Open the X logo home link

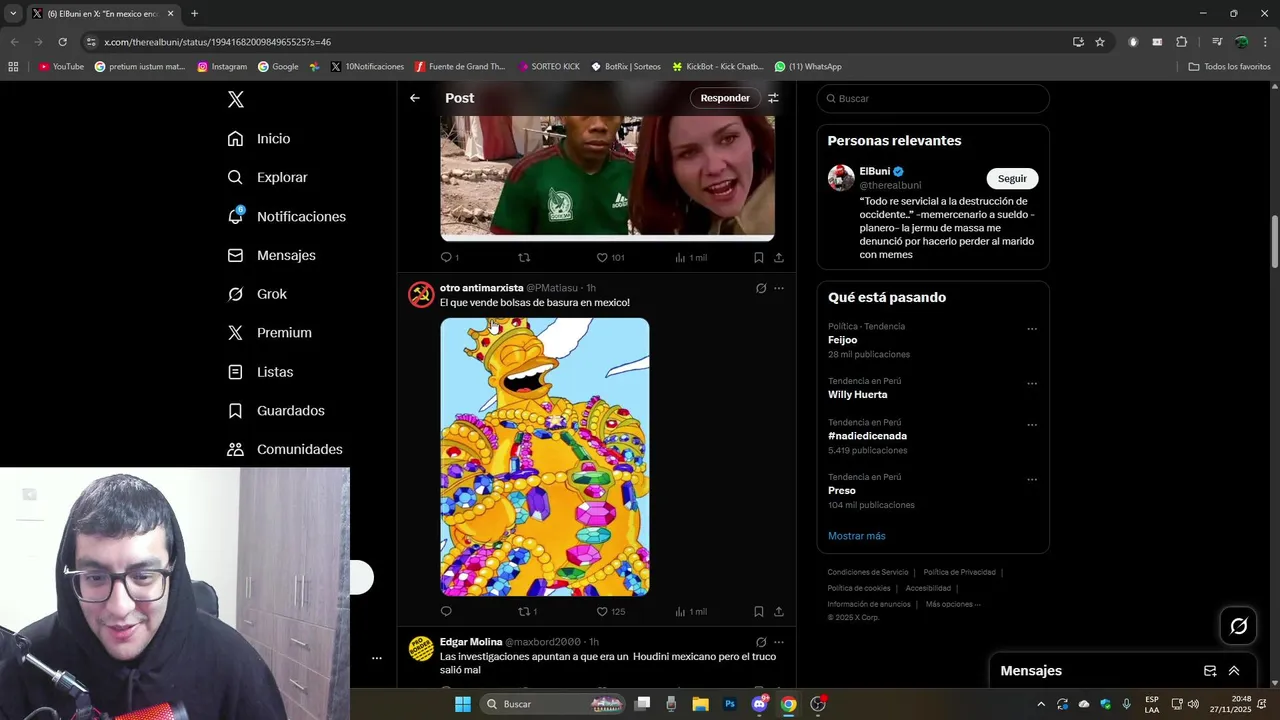pyautogui.click(x=236, y=99)
